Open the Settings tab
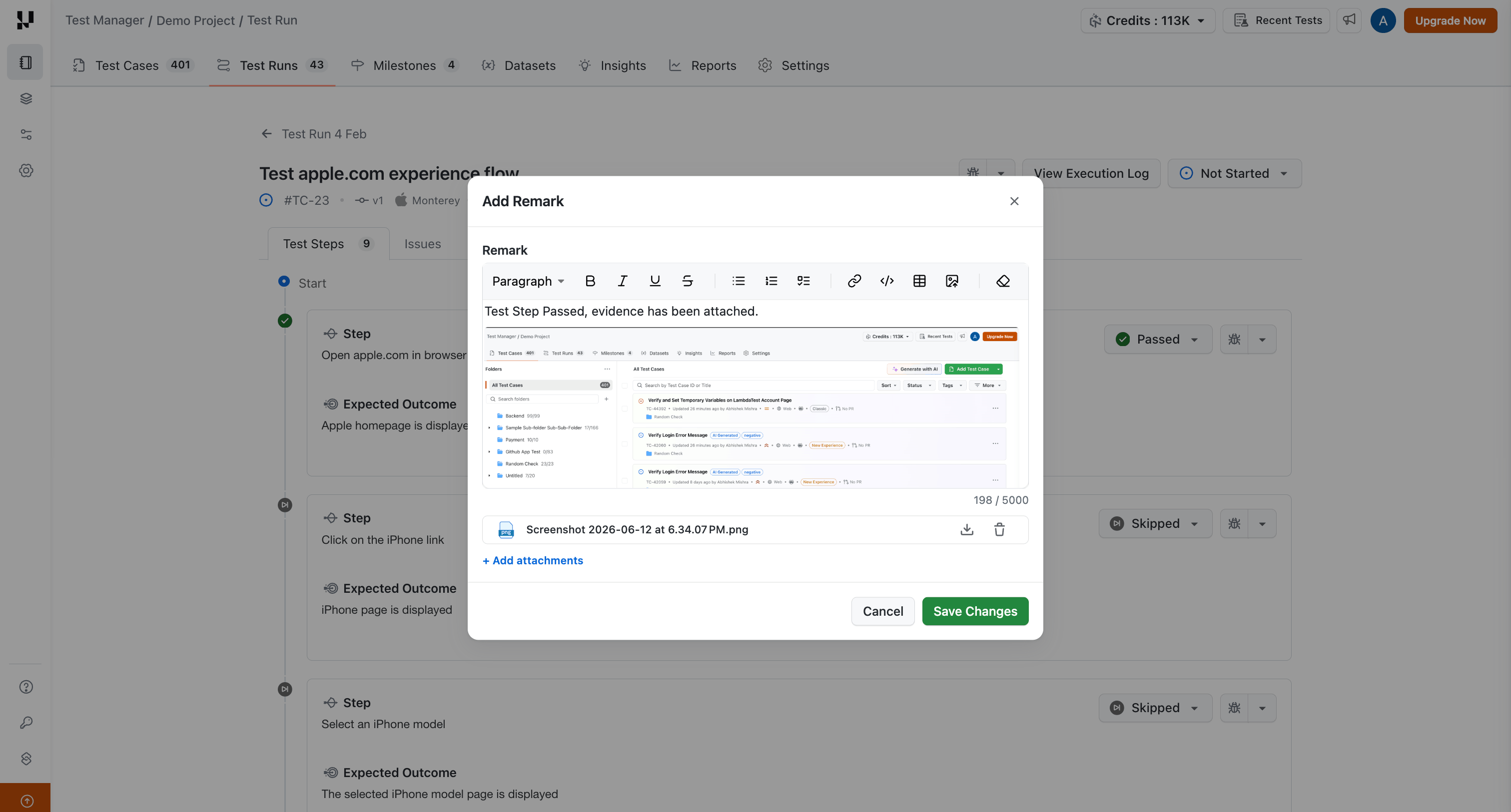 [793, 65]
